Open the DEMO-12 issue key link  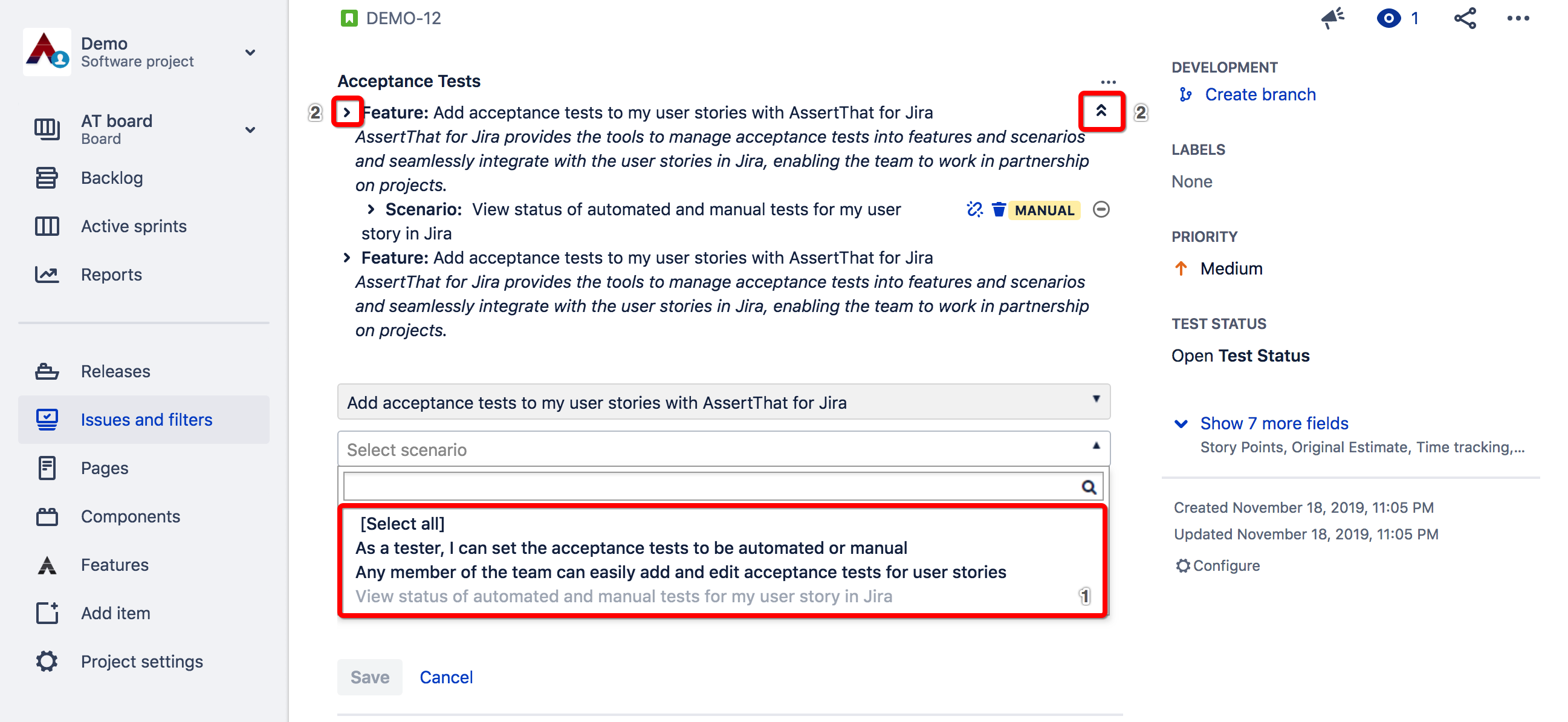404,18
